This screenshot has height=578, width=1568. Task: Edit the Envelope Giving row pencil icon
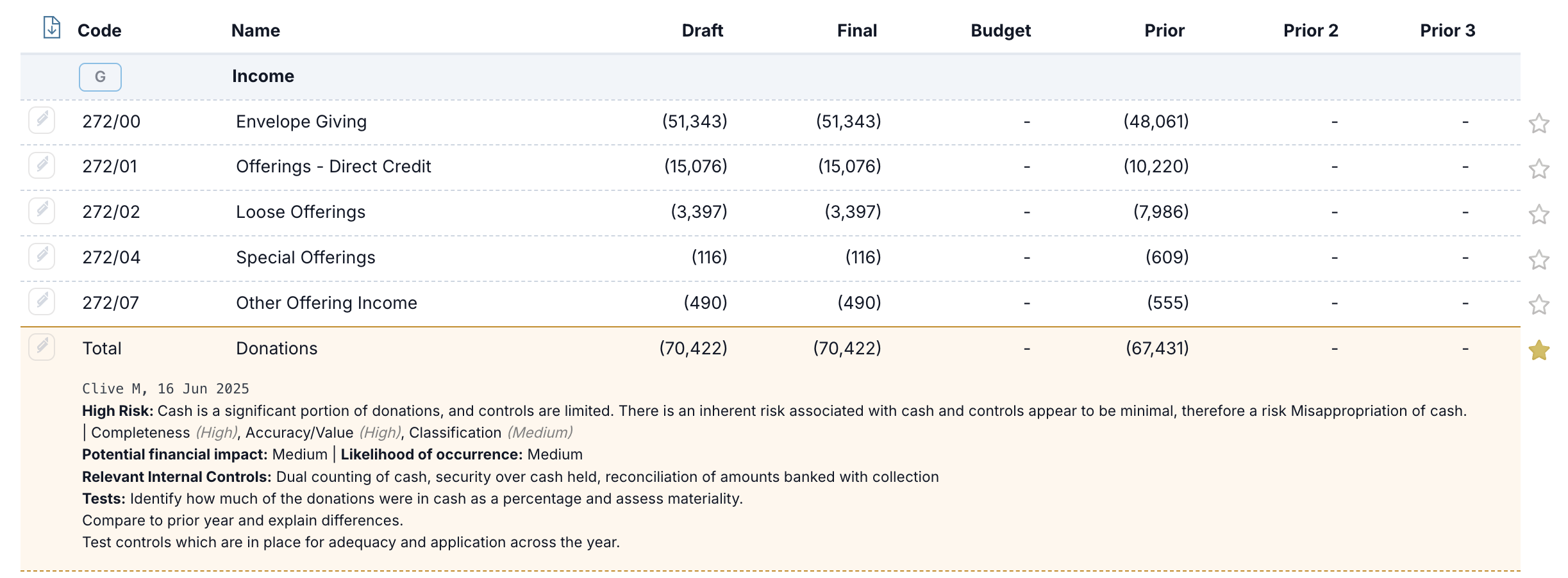click(x=42, y=120)
